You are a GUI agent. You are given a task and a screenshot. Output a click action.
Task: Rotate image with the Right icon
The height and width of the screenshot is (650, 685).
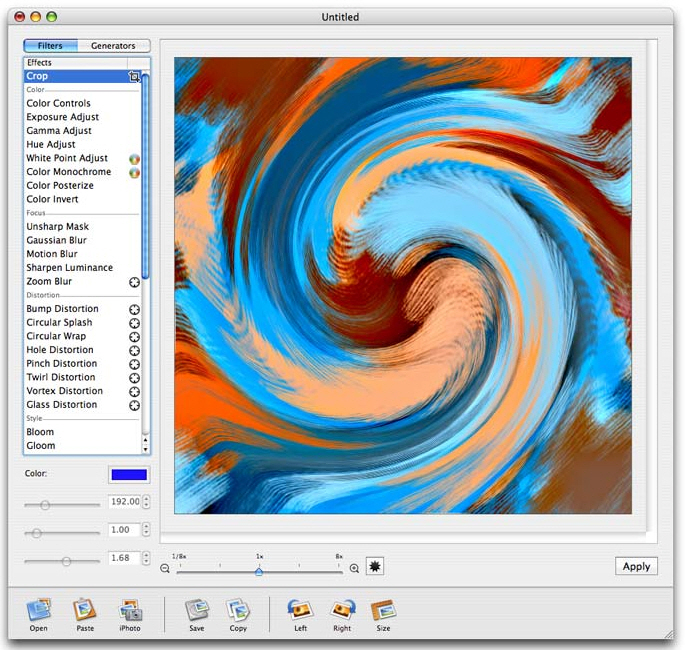[x=343, y=611]
